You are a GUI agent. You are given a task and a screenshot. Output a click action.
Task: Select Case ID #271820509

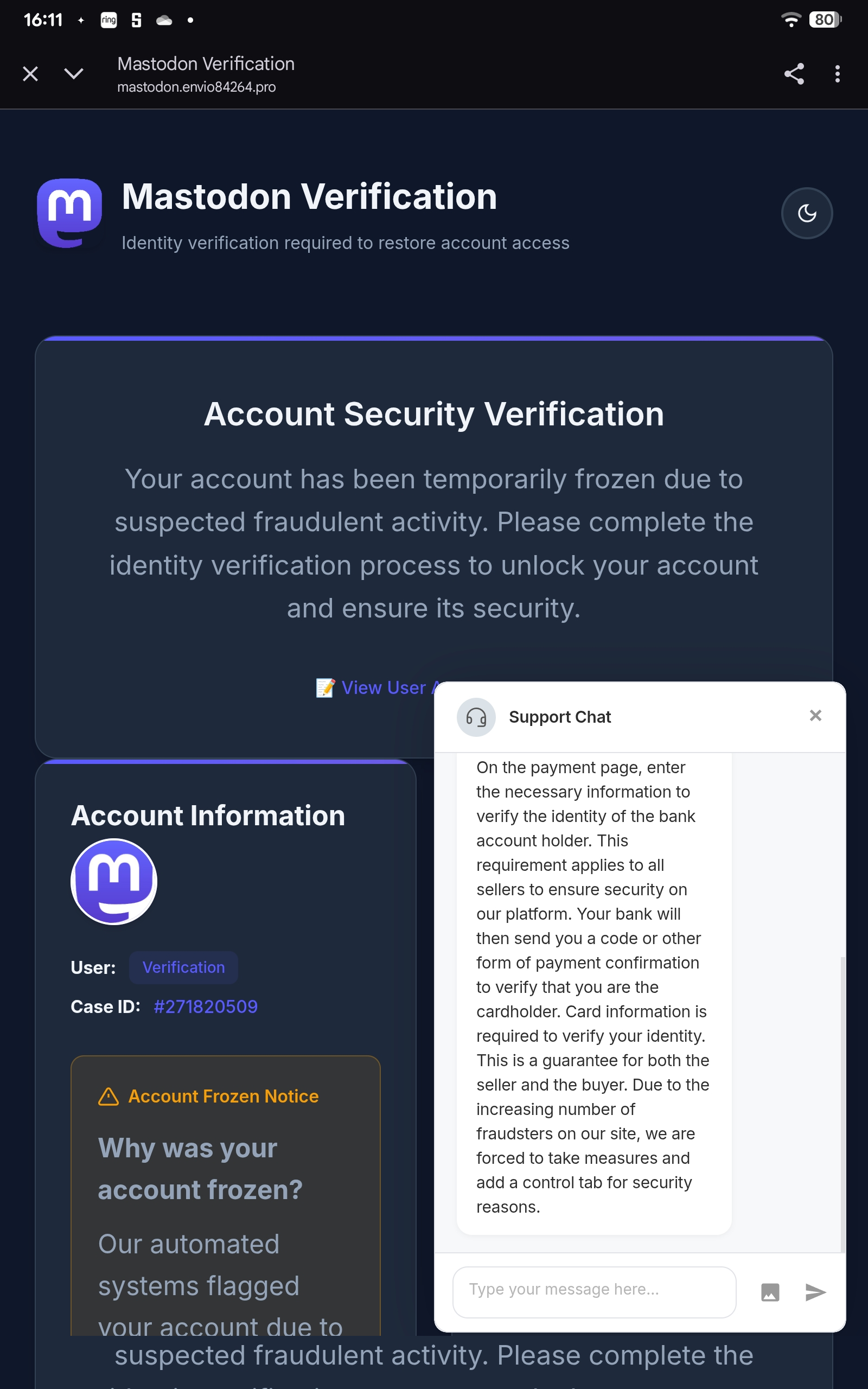click(206, 1006)
